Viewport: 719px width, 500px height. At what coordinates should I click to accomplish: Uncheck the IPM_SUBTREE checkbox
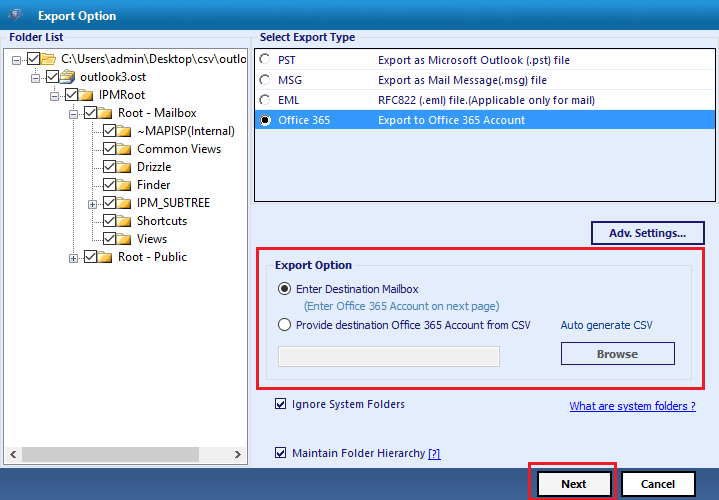[109, 203]
